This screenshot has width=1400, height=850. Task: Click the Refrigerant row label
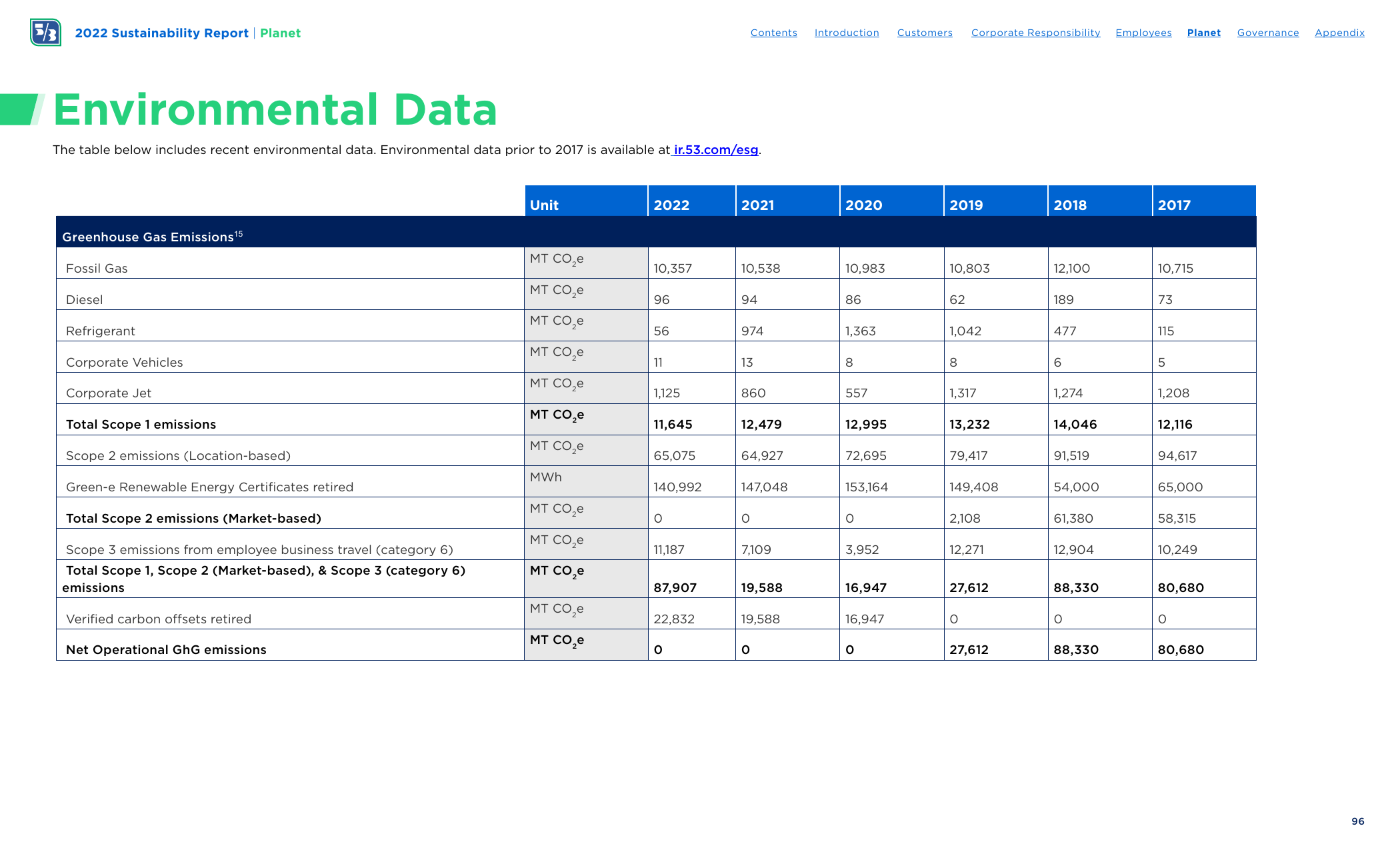pyautogui.click(x=100, y=331)
